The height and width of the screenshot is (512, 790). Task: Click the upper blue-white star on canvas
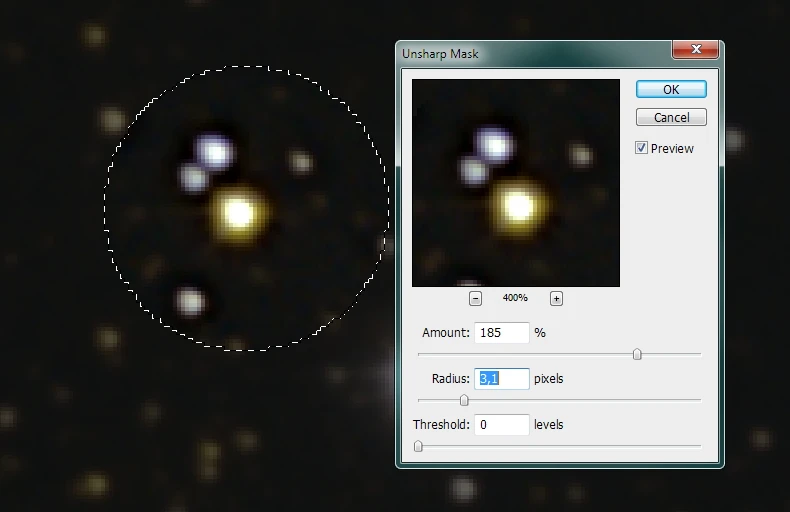215,151
